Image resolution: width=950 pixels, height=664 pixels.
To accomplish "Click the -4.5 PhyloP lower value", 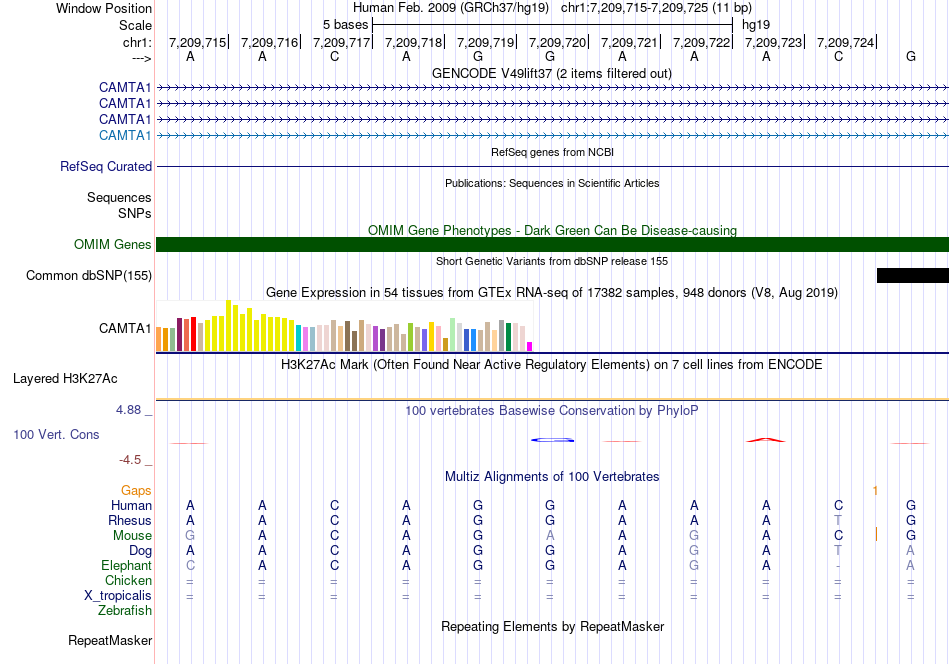I will pos(130,460).
